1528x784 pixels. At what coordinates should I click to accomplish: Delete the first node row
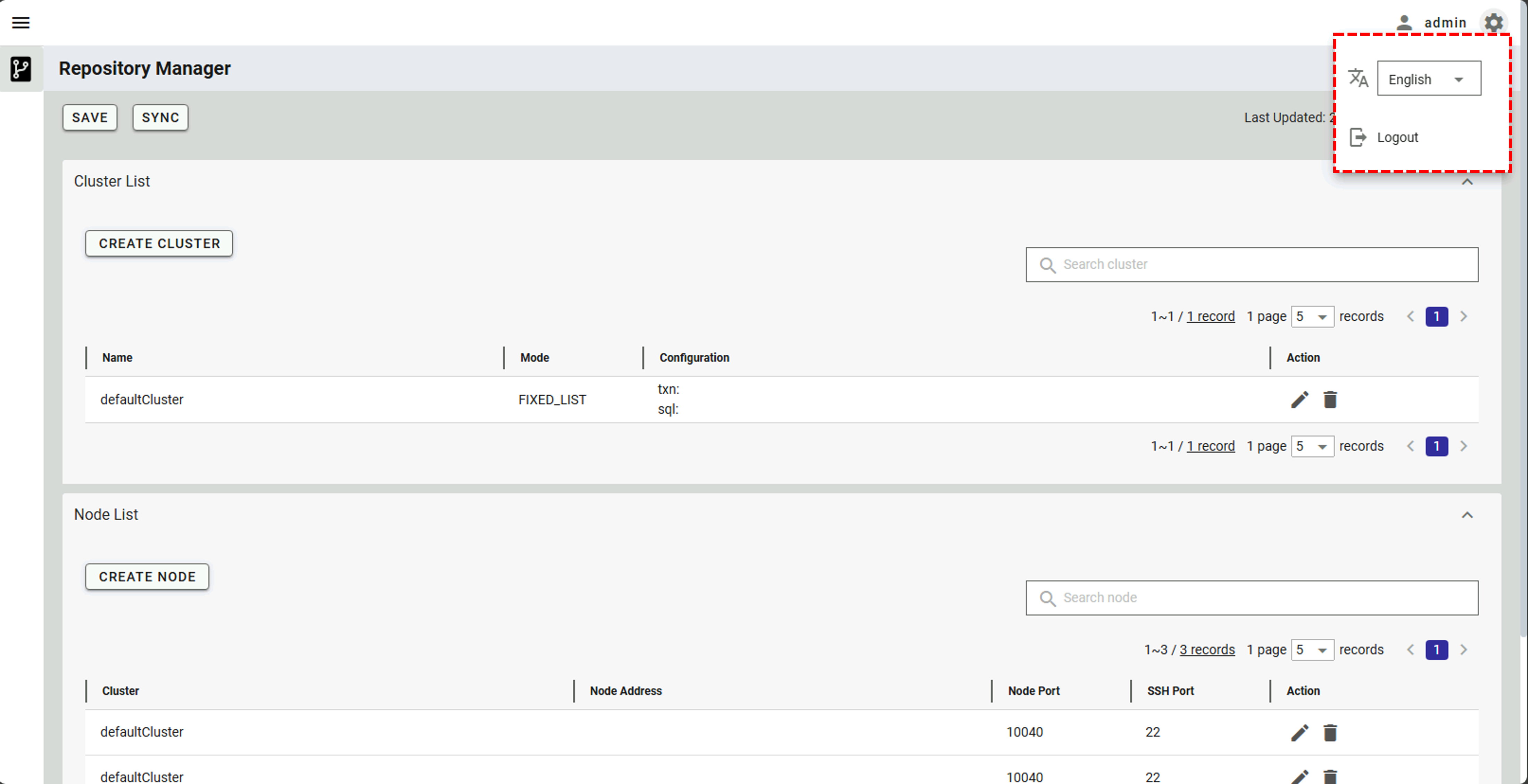tap(1330, 732)
